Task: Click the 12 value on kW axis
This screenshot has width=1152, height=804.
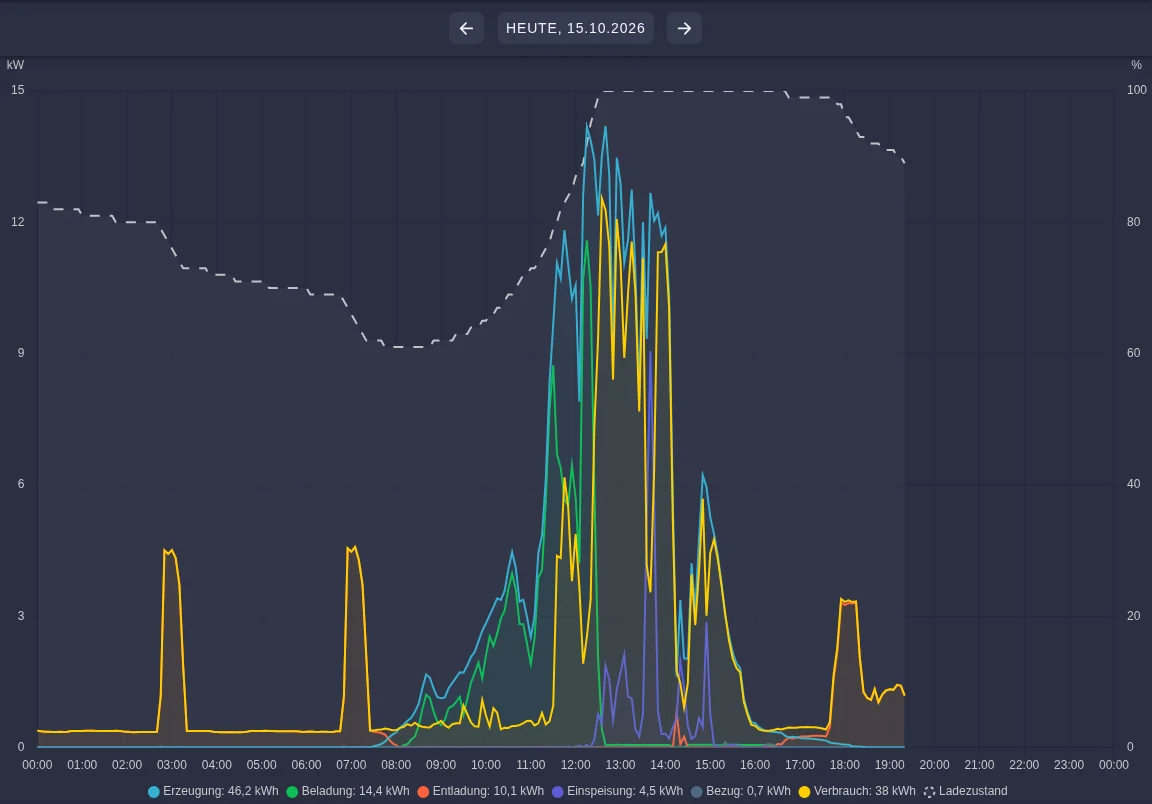Action: pyautogui.click(x=18, y=222)
